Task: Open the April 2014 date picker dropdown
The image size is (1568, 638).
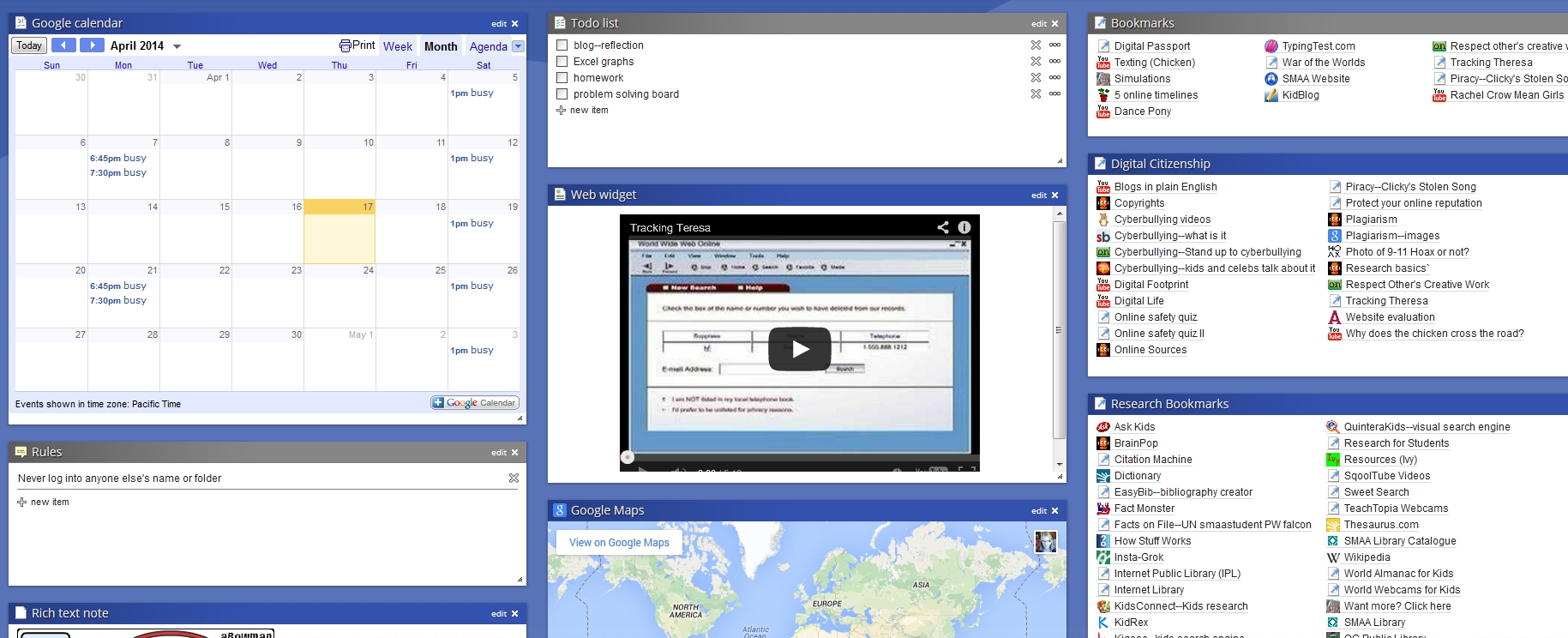Action: [x=177, y=46]
